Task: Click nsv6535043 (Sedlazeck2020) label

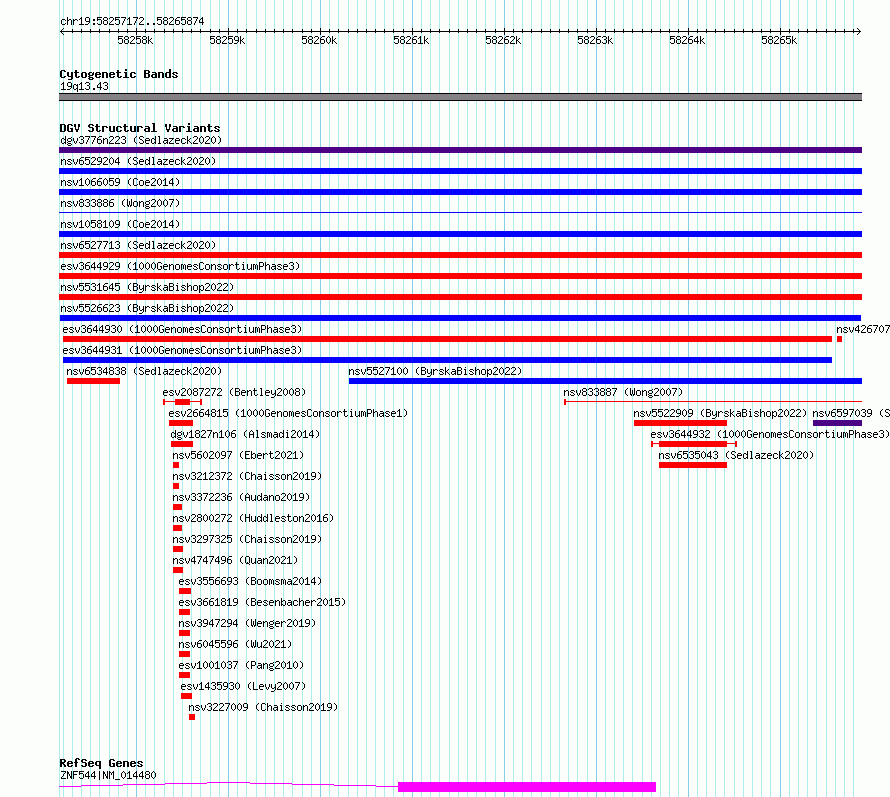Action: (736, 455)
